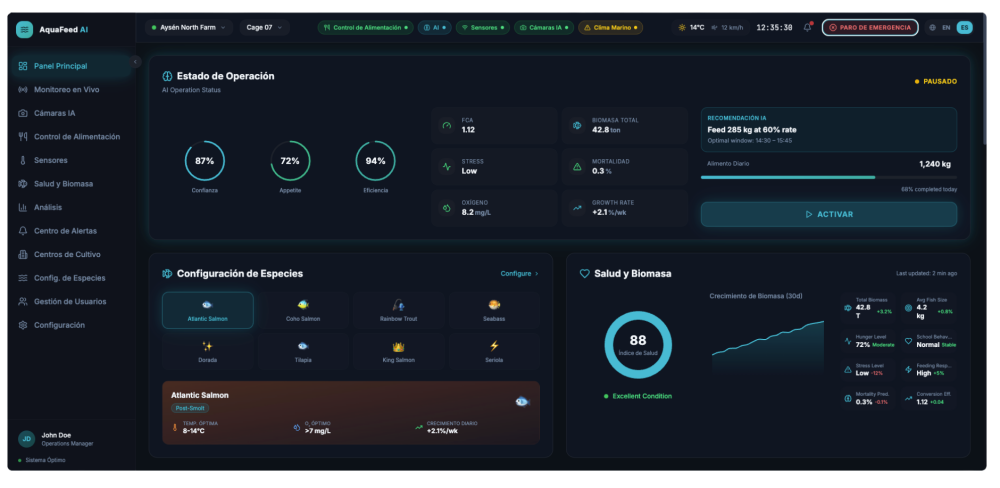Open Gestión de Usuarios in the sidebar
This screenshot has width=1000, height=488.
(70, 302)
